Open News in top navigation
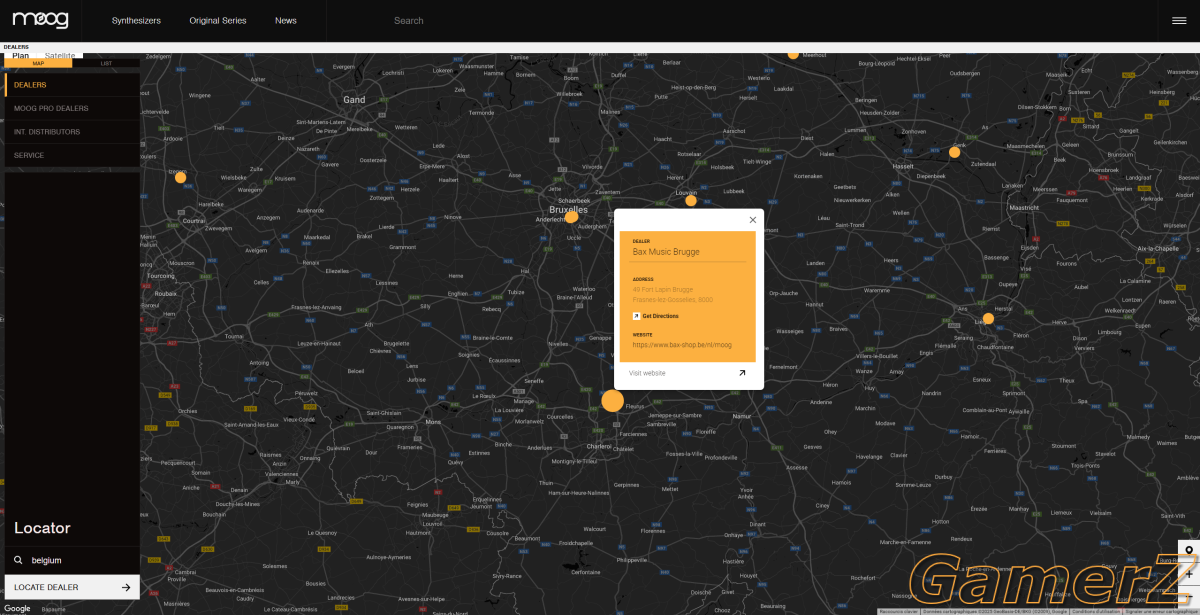This screenshot has height=615, width=1200. pos(286,20)
